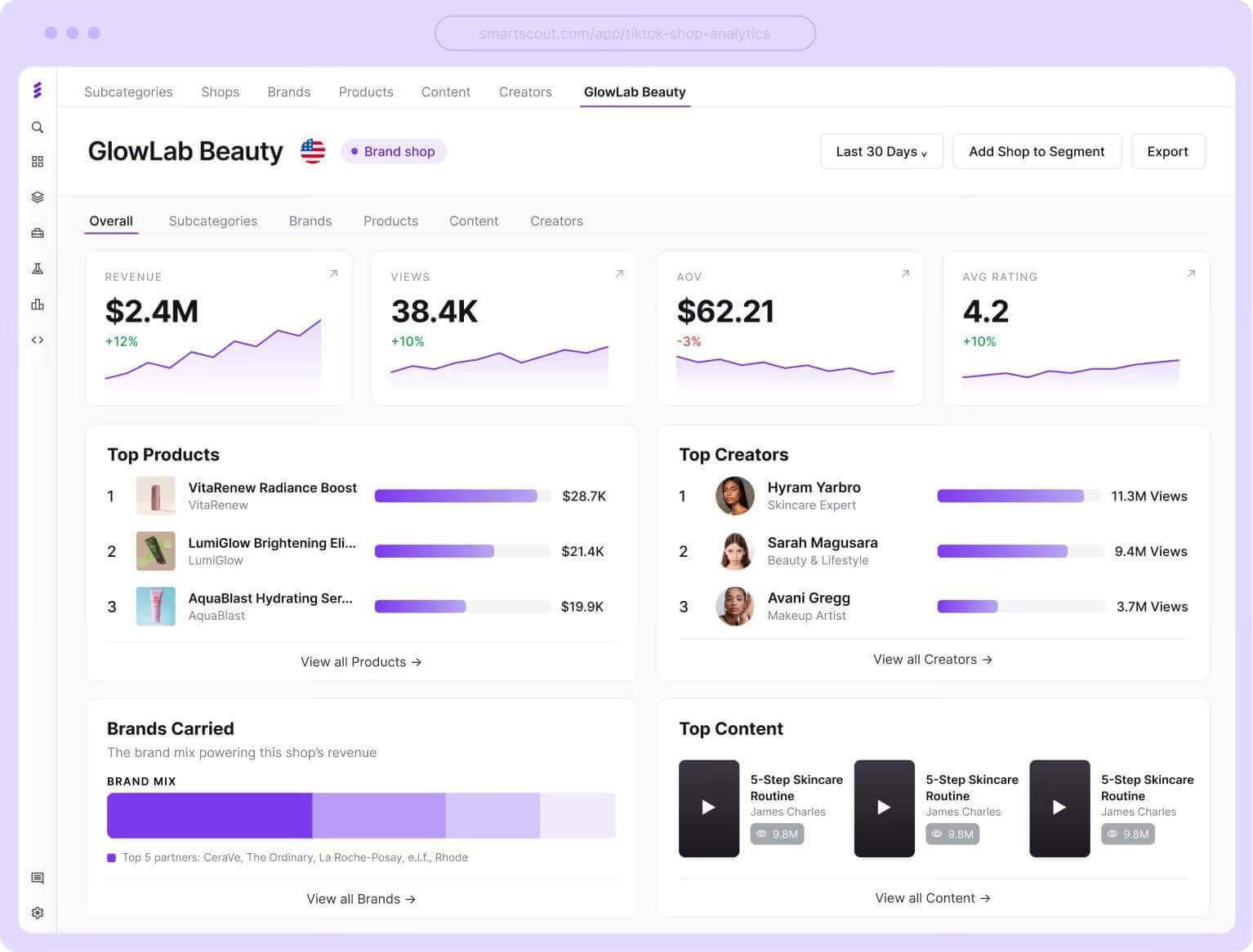The height and width of the screenshot is (952, 1253).
Task: Follow the View all Creators link
Action: coord(933,659)
